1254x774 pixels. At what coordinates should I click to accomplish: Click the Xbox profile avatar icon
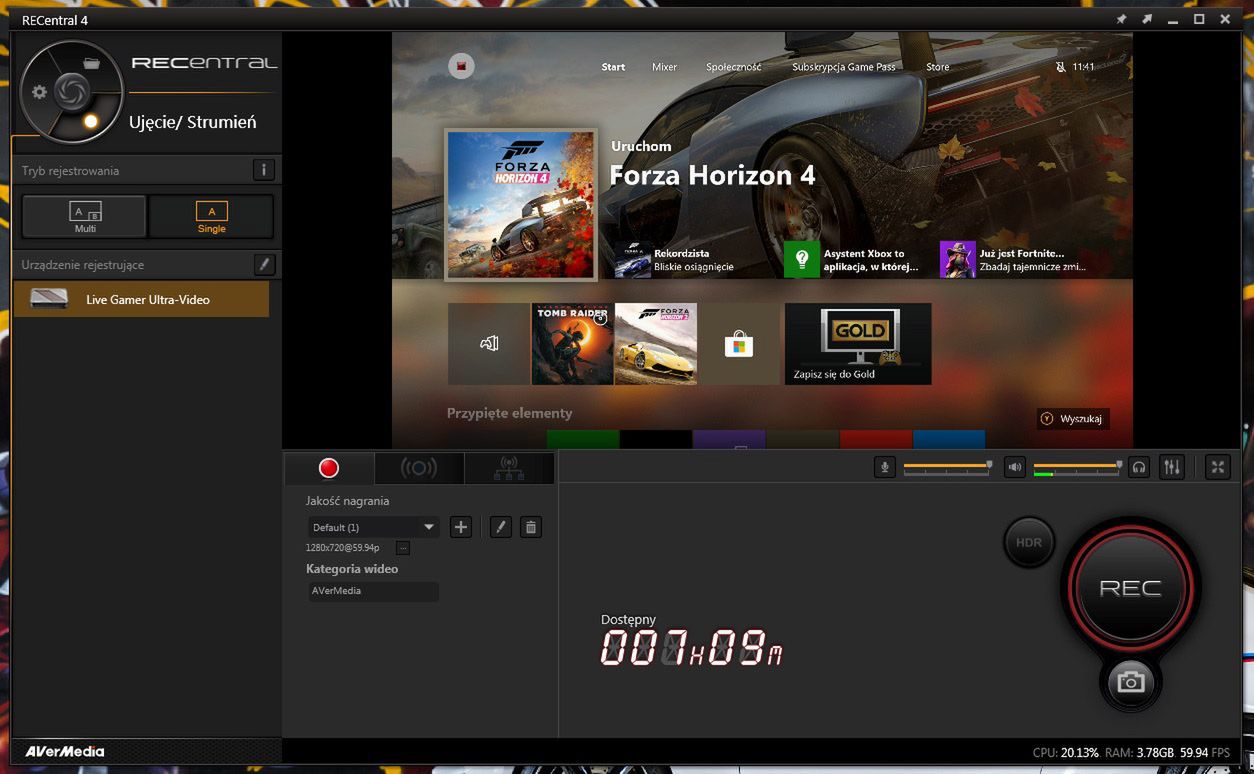pos(461,66)
